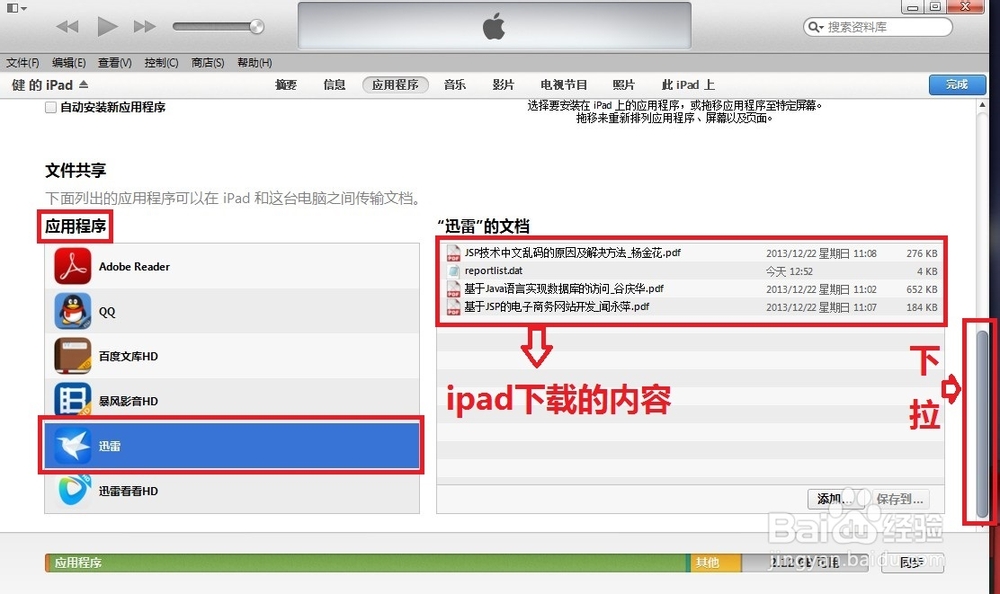Image resolution: width=1000 pixels, height=594 pixels.
Task: Click the 今天 12:52 date value
Action: [790, 271]
